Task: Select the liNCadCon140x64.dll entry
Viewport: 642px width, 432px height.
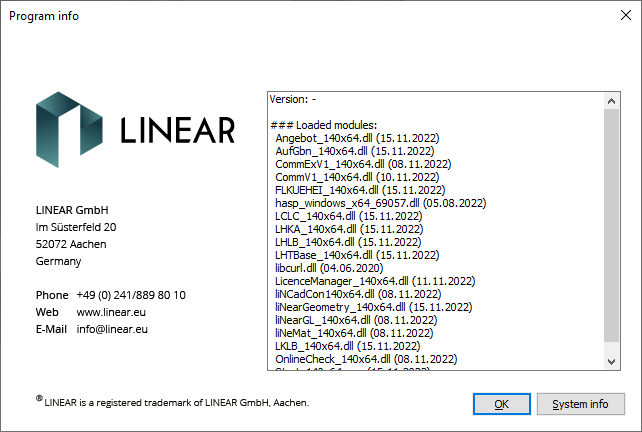Action: click(x=358, y=294)
